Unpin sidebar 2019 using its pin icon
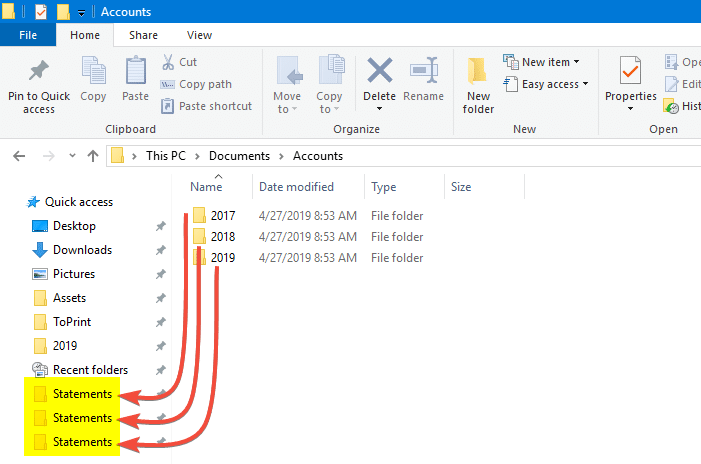 coord(160,346)
